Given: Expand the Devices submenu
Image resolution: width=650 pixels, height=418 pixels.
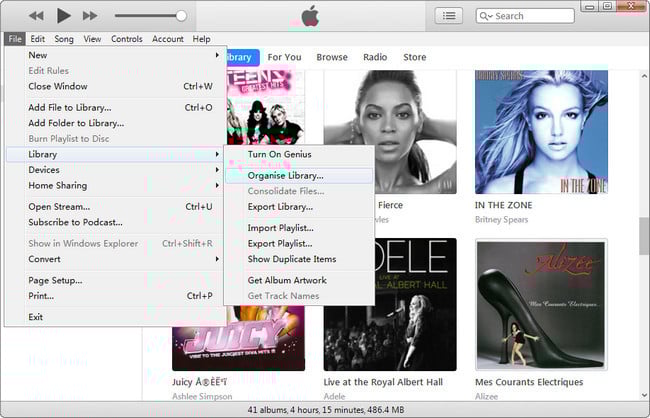Looking at the screenshot, I should coord(115,170).
